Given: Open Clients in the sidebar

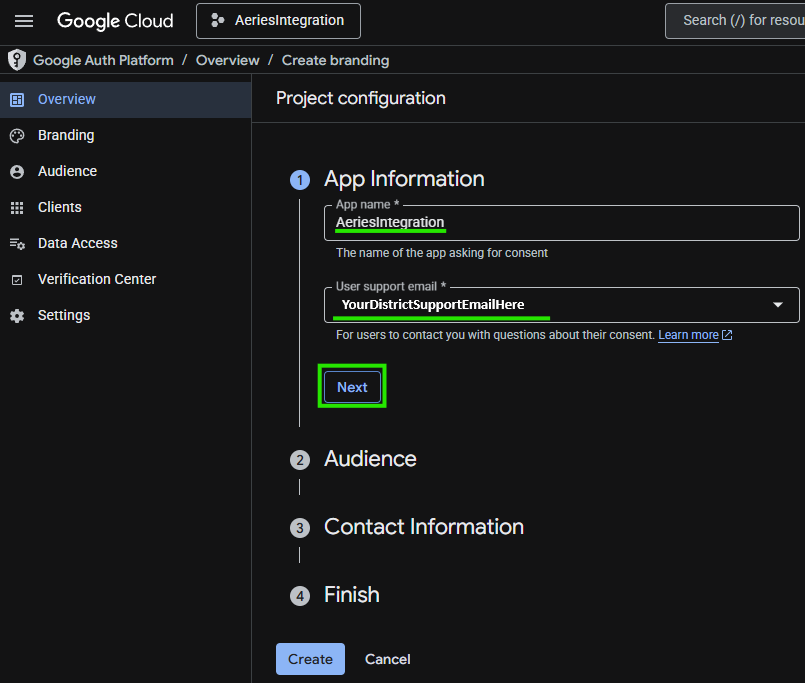Looking at the screenshot, I should click(x=125, y=207).
